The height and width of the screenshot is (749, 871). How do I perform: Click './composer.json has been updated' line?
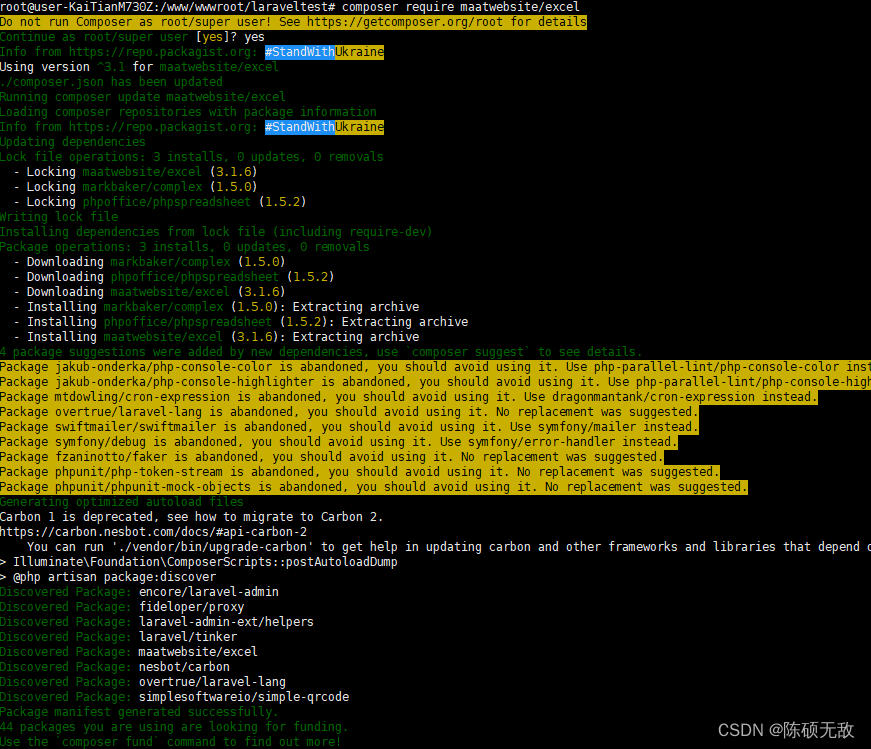click(111, 82)
